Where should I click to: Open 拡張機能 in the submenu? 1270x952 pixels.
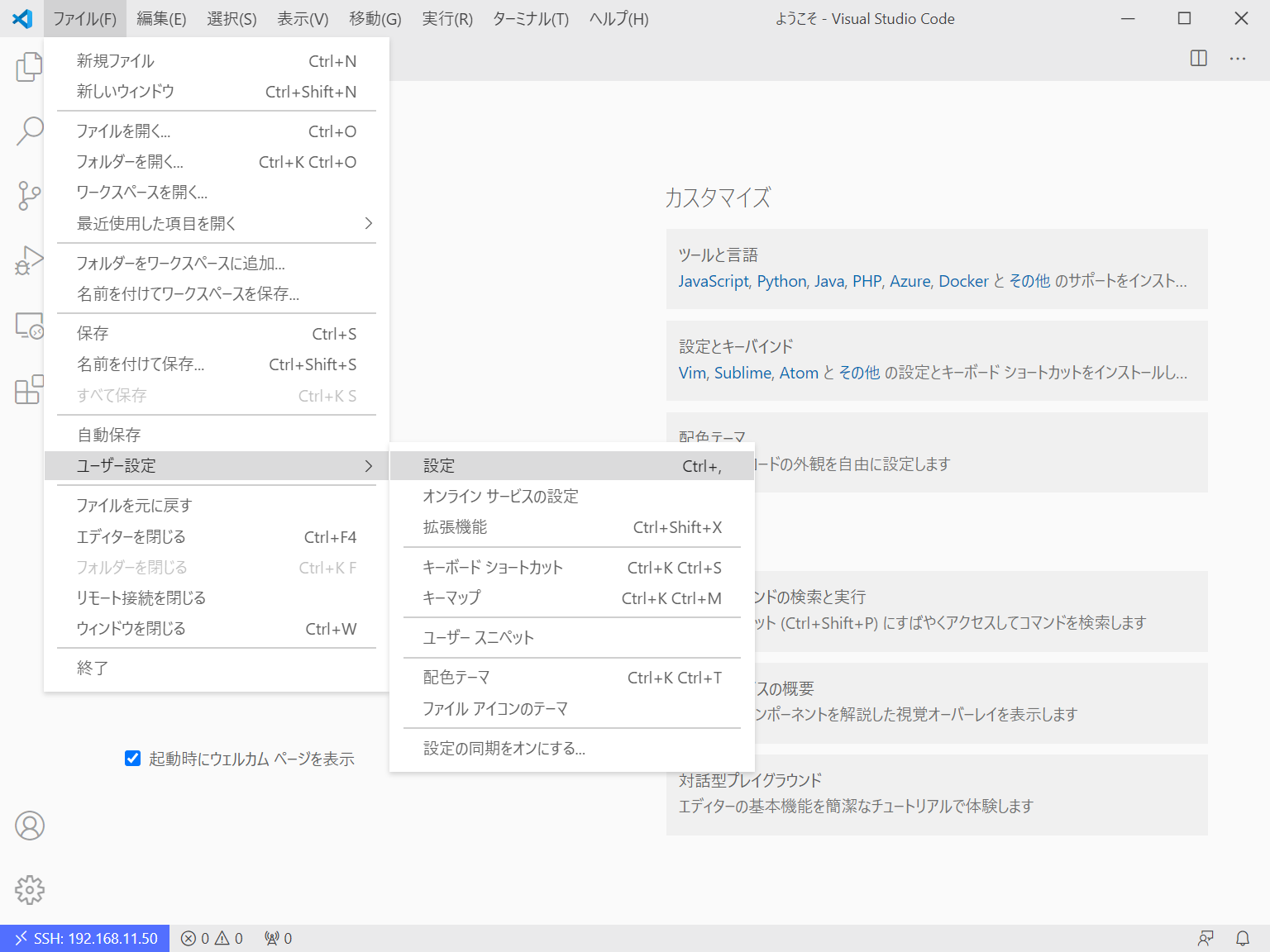click(572, 526)
